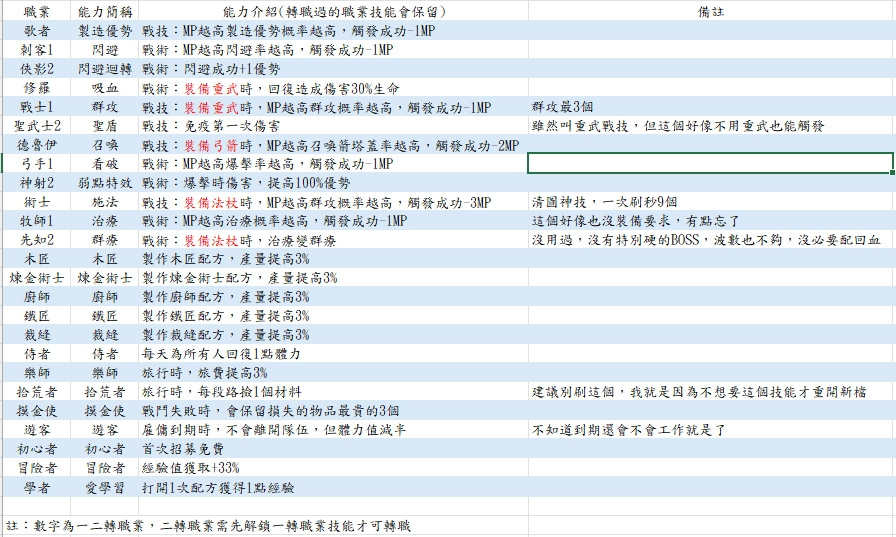Select the cell 初心者 in the 職業 column

(37, 449)
